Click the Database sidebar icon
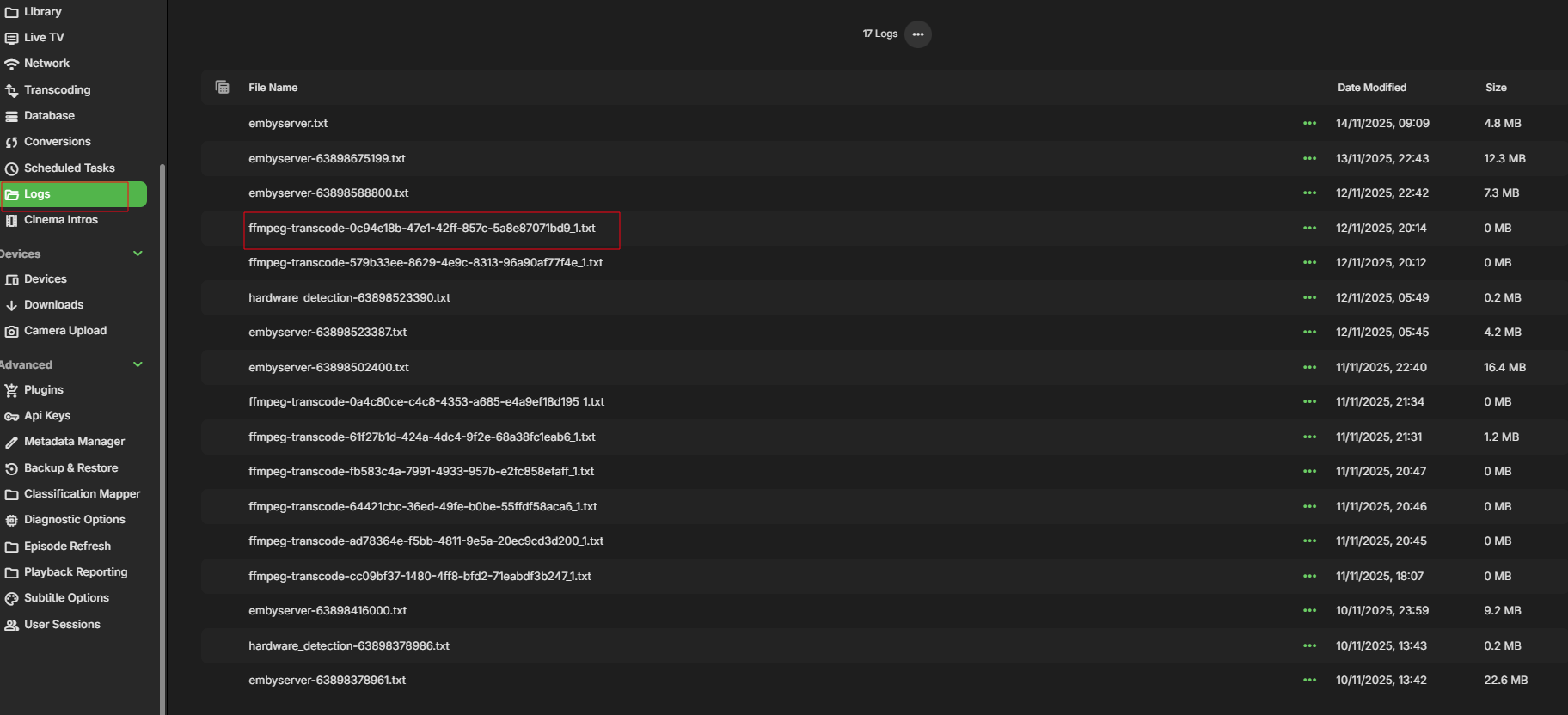 [x=11, y=116]
